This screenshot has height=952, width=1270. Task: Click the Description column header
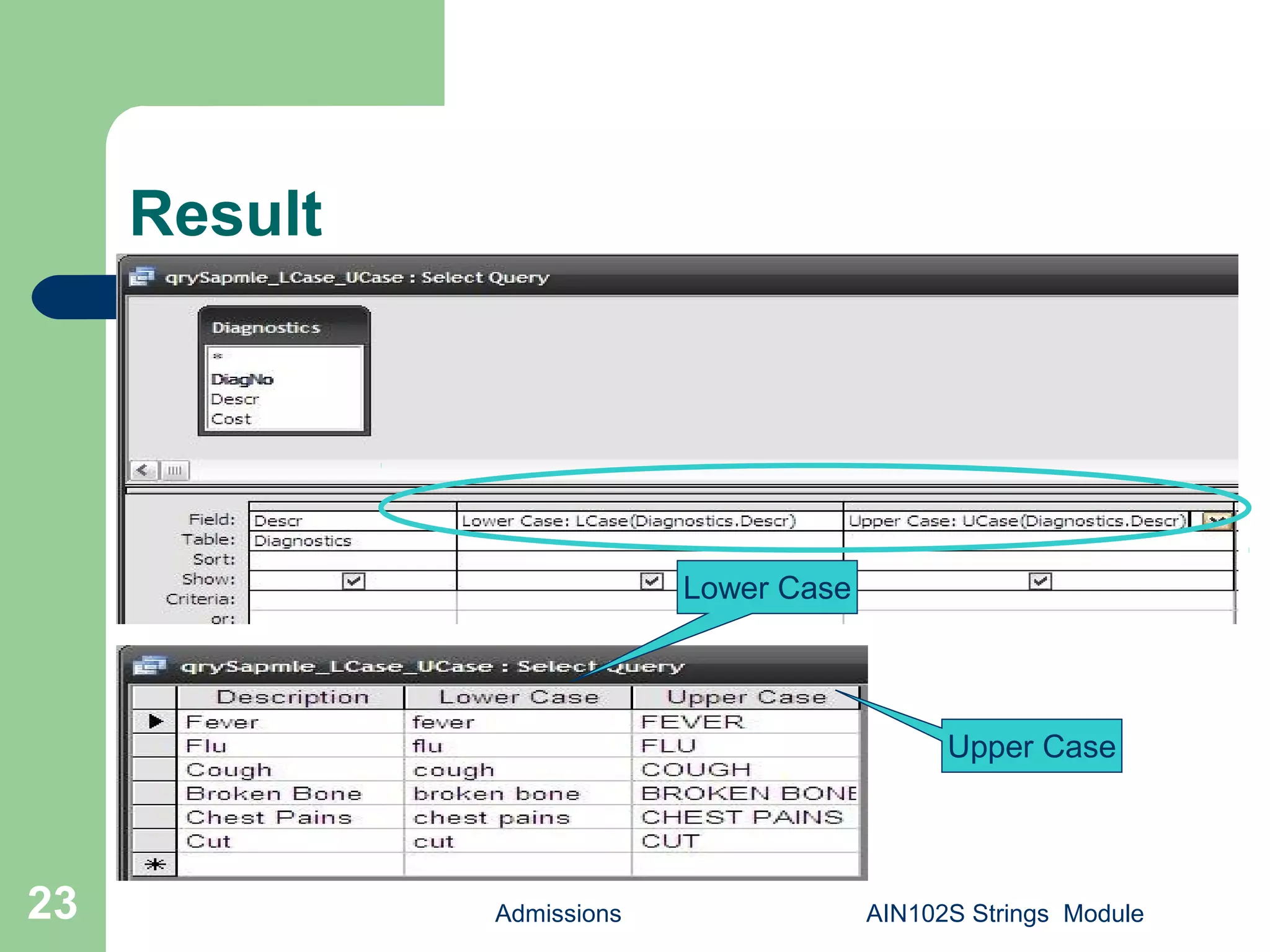tap(291, 697)
